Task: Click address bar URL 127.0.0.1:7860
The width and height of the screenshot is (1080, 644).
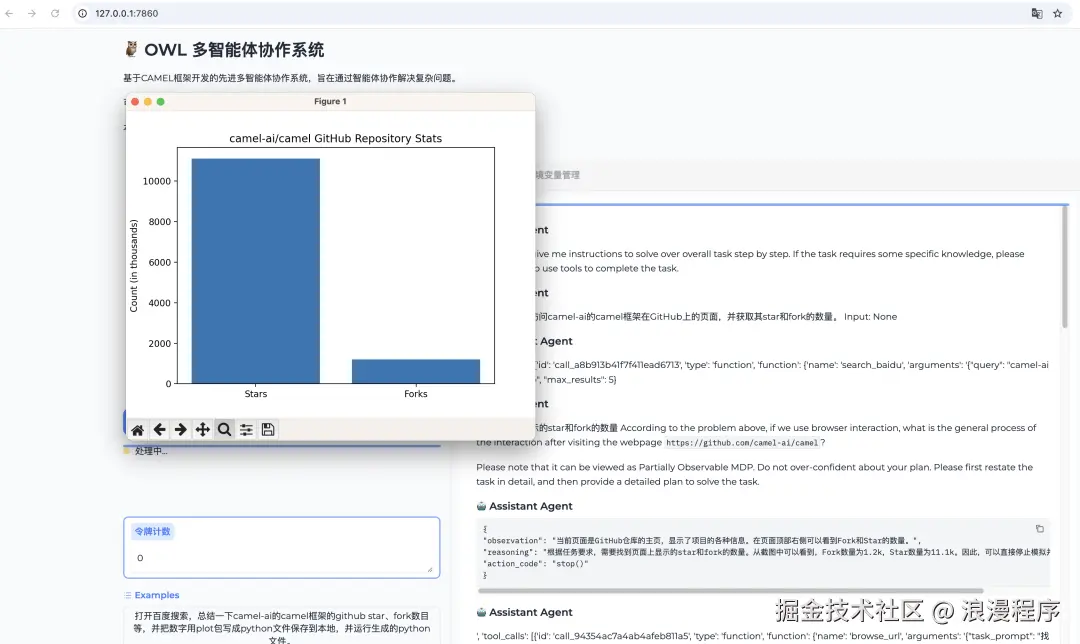Action: (x=127, y=13)
